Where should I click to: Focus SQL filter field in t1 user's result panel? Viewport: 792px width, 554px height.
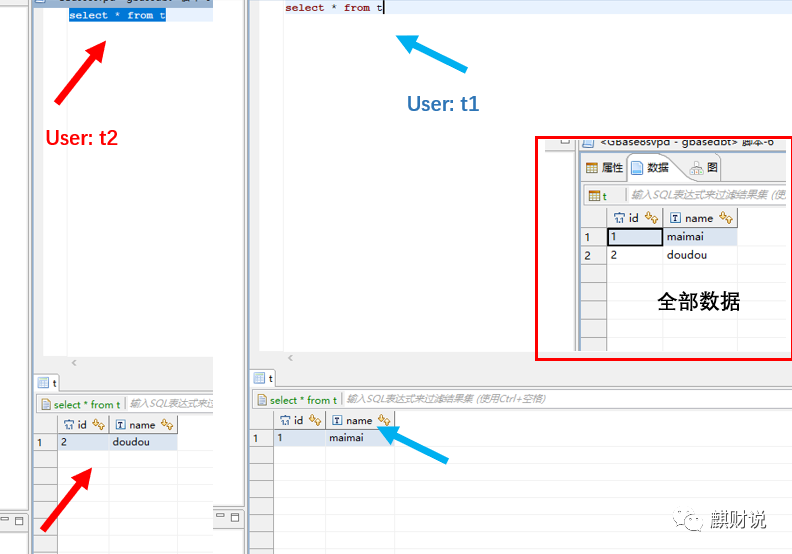pyautogui.click(x=566, y=399)
